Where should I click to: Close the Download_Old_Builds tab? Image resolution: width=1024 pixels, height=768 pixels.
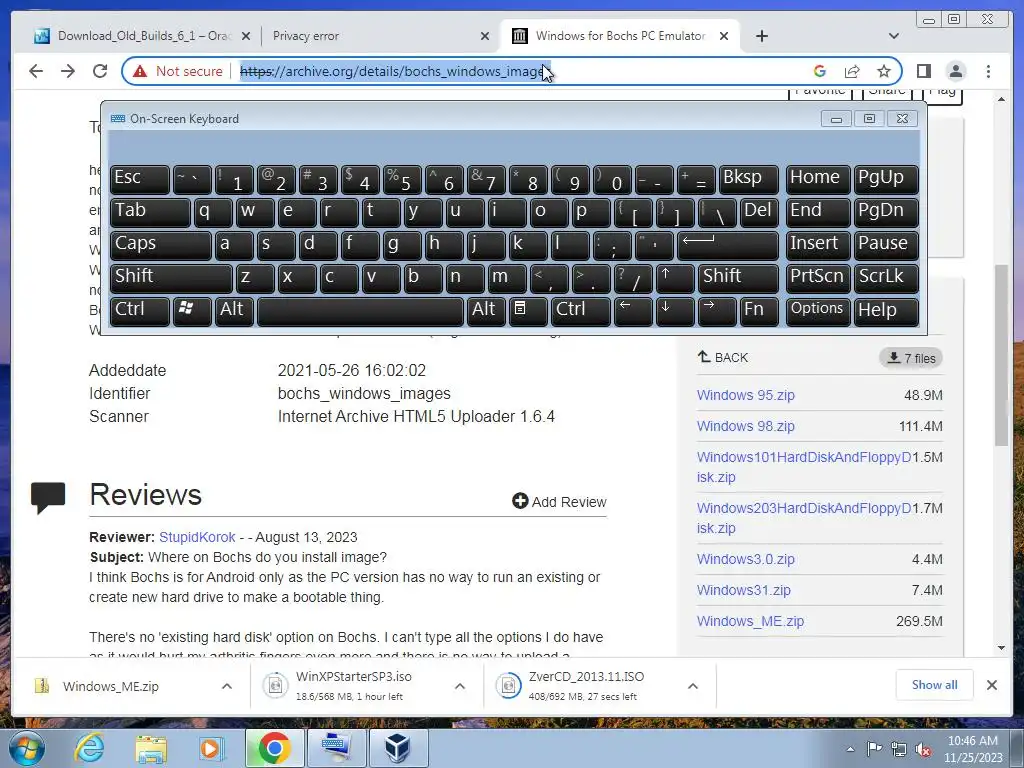point(246,36)
